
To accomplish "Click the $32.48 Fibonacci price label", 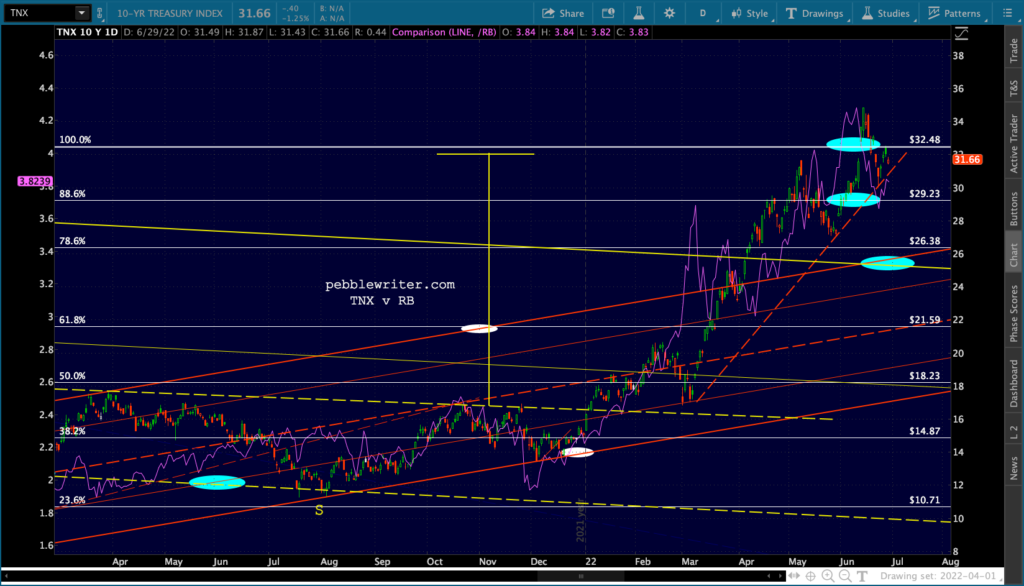I will click(925, 140).
